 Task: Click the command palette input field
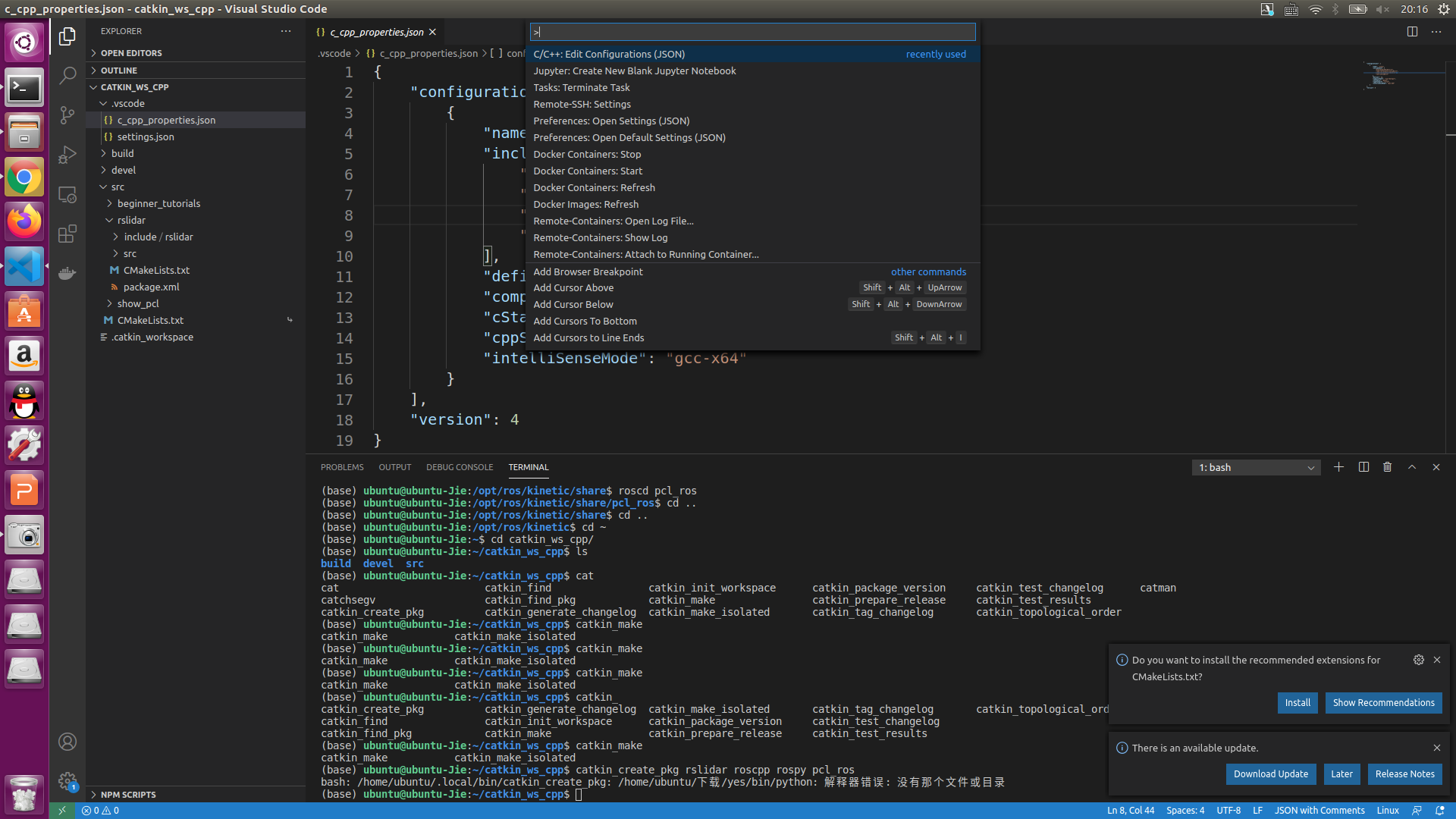point(752,32)
